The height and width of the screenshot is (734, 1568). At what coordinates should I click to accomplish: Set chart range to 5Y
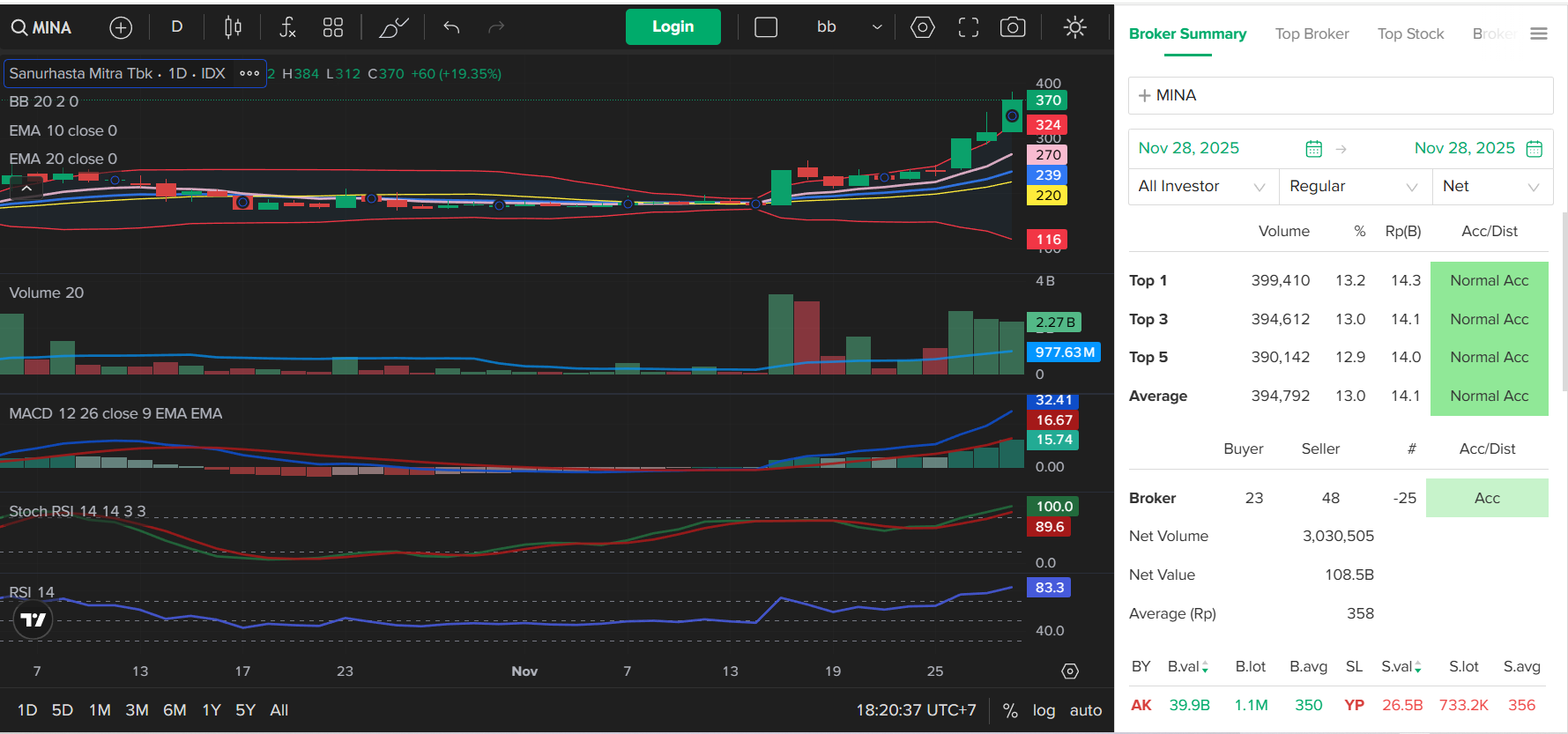[245, 710]
